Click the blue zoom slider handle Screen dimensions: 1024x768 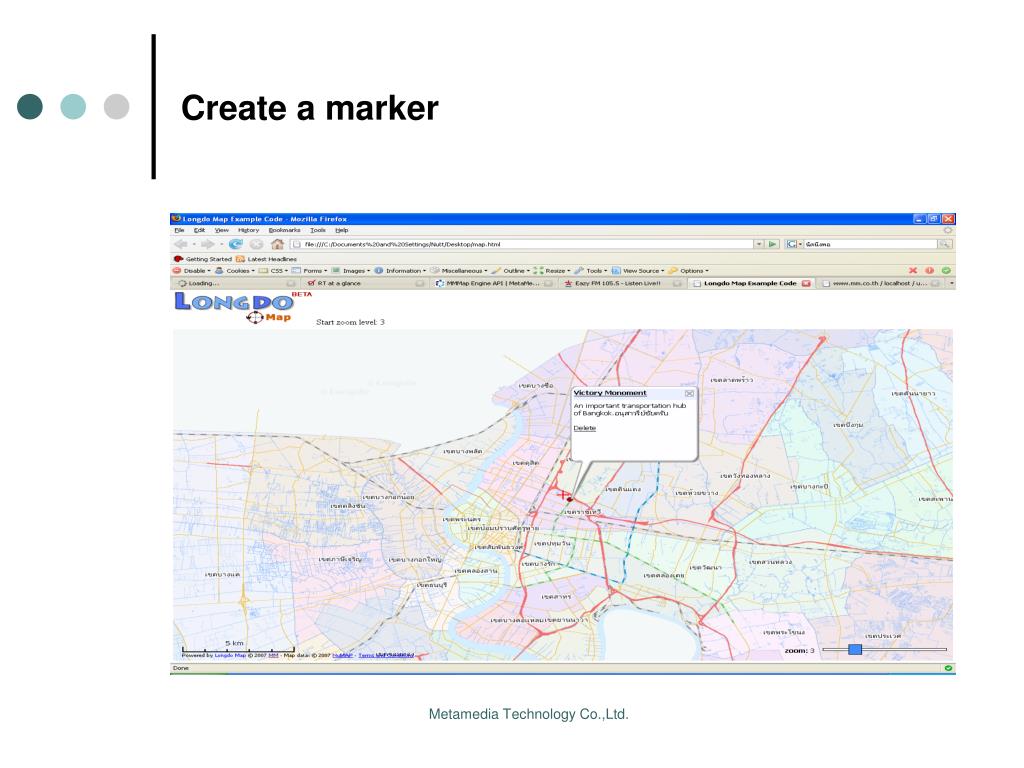(x=855, y=650)
